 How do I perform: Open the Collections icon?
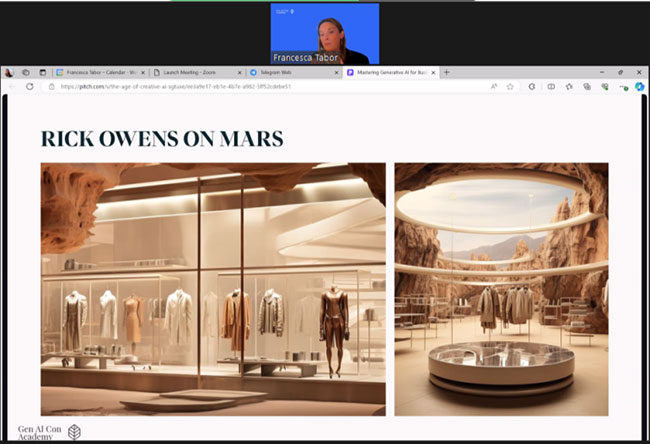[587, 87]
